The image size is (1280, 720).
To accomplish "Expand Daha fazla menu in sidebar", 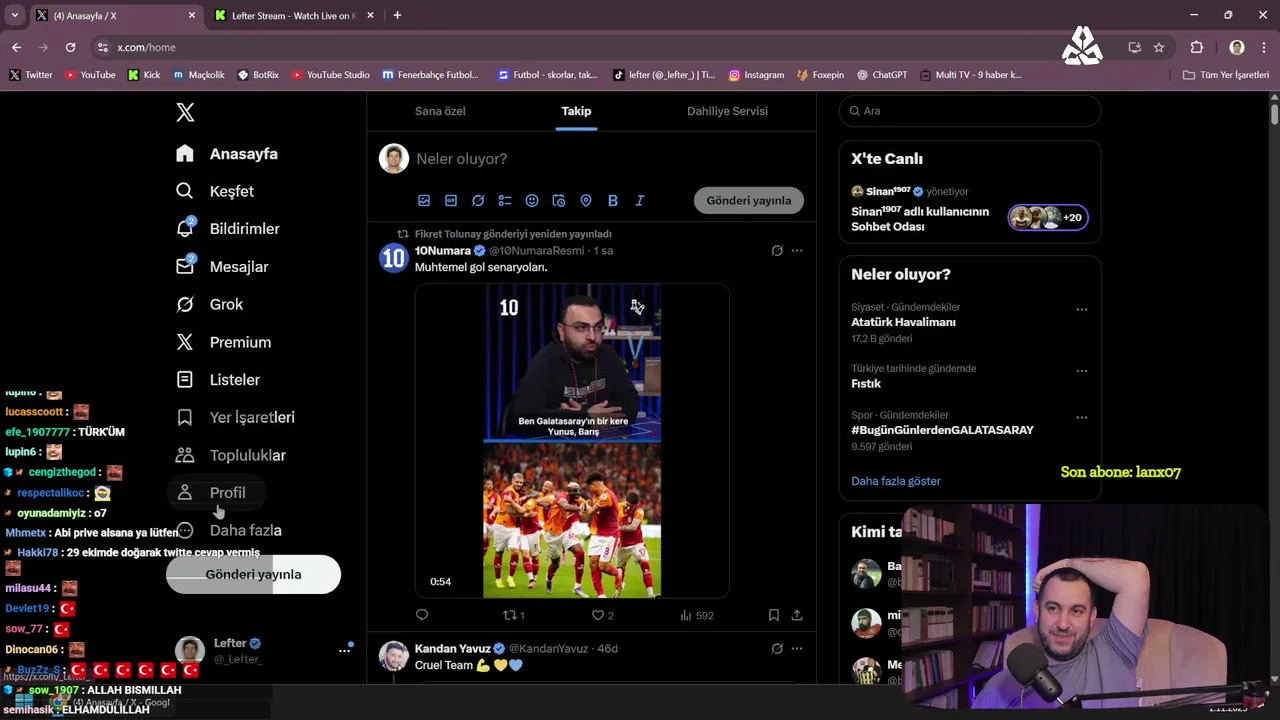I will pyautogui.click(x=229, y=530).
